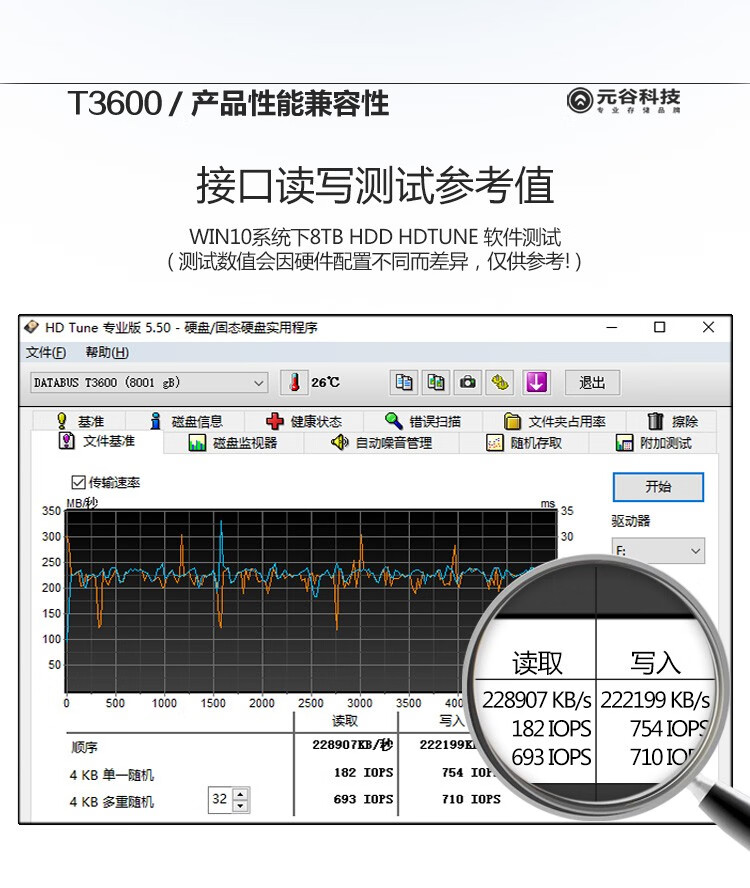Open the 文件(F) menu

(x=46, y=352)
